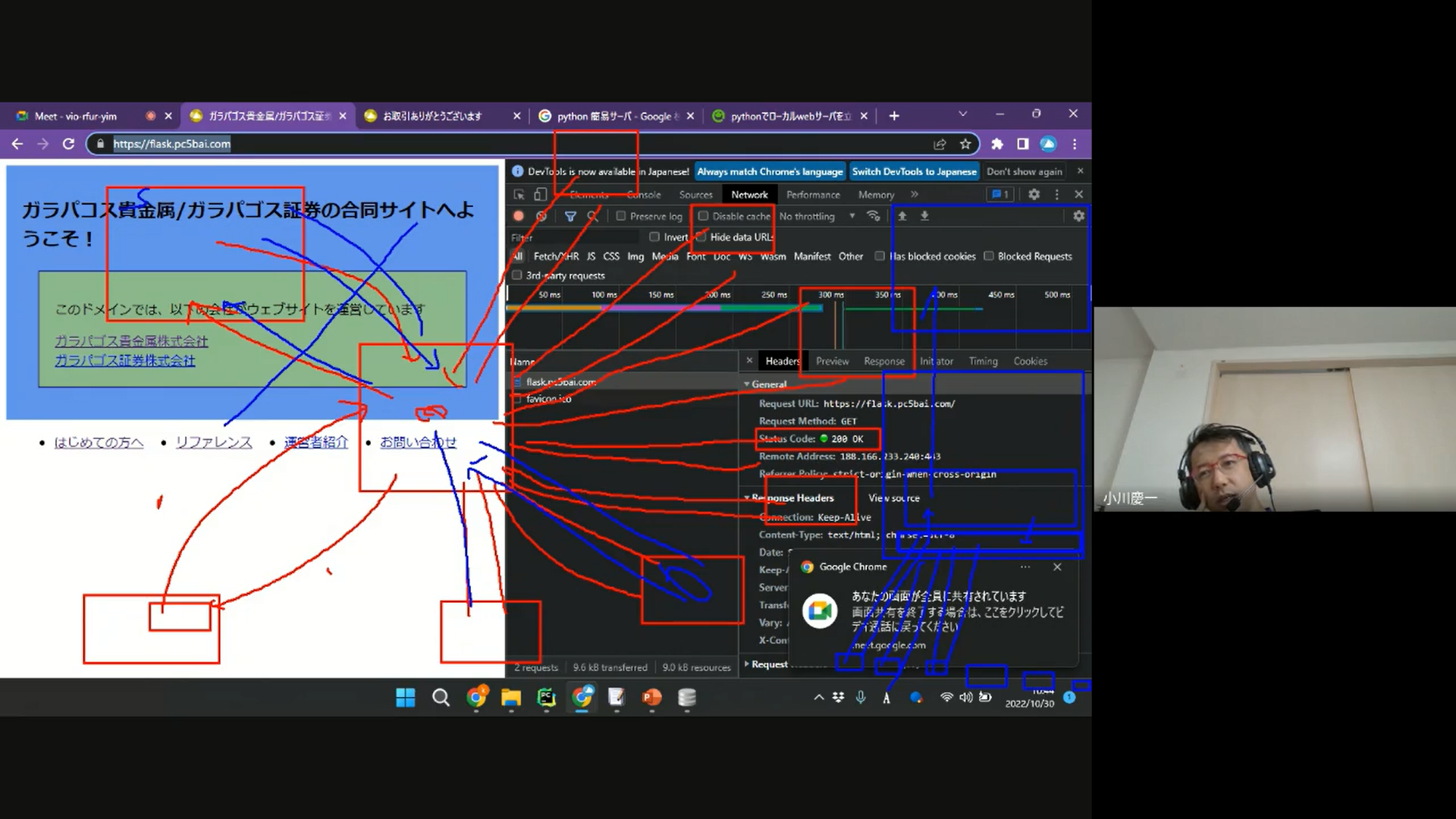Click Switch DevTools to Japanese button

tap(914, 171)
